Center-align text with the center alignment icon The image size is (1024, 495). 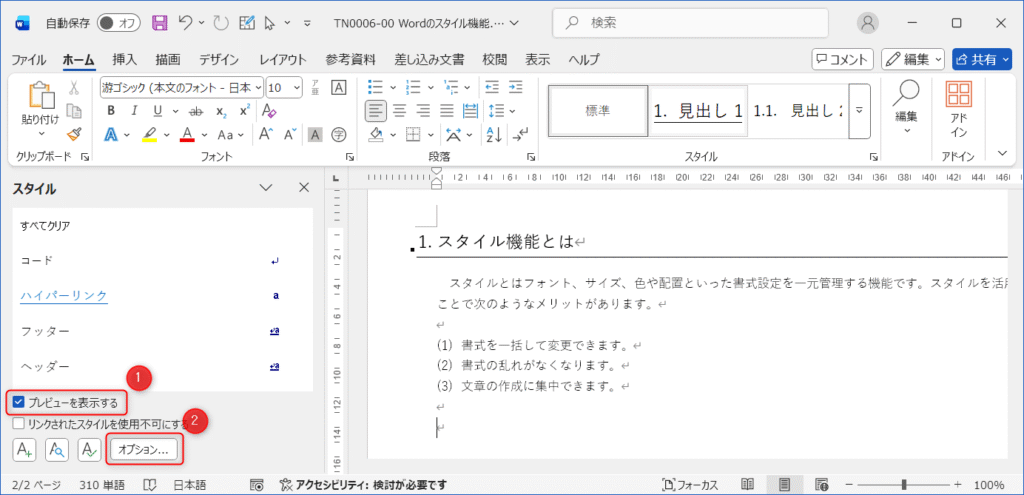coord(399,110)
